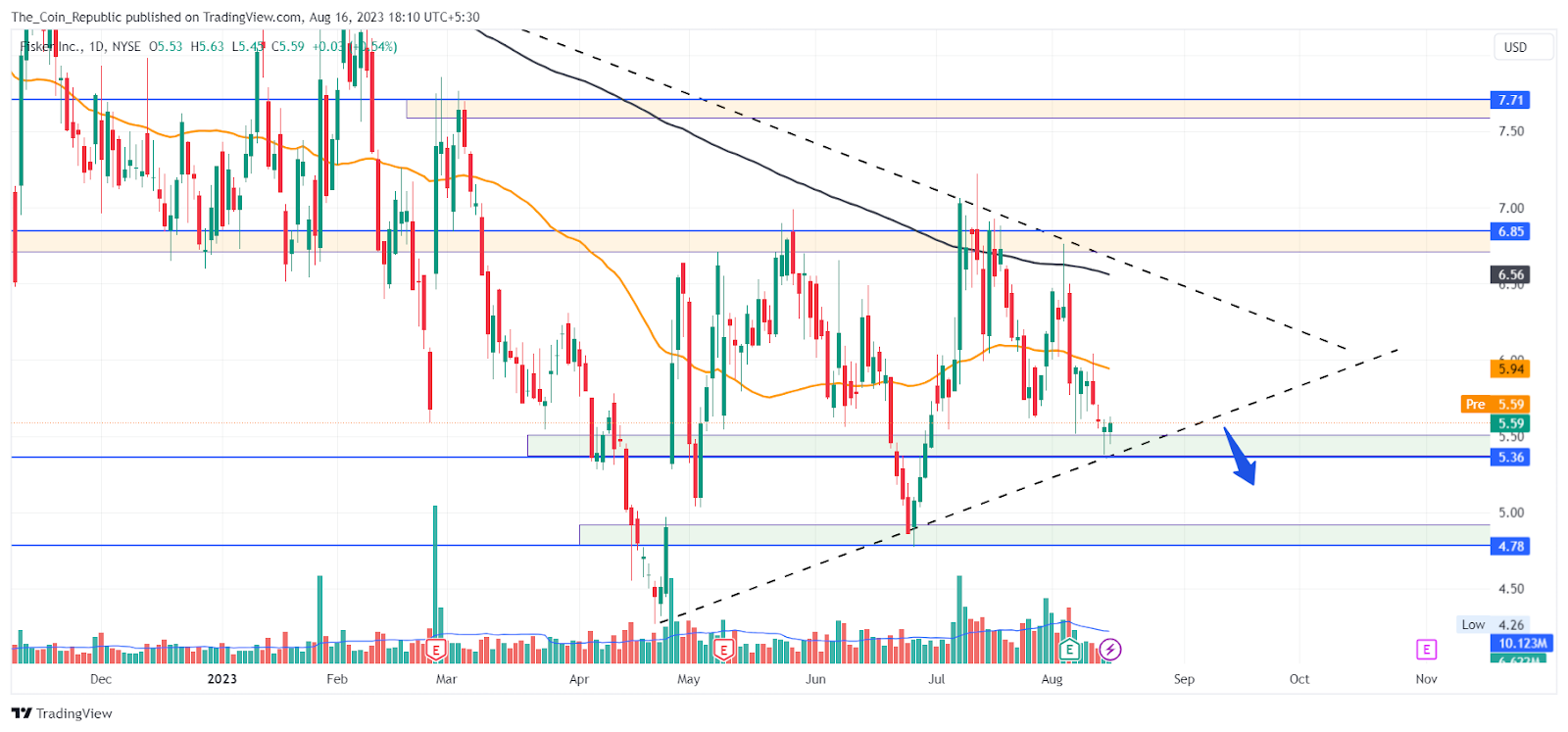Click the 5.36 blue support level label
The width and height of the screenshot is (1568, 732).
tap(1511, 457)
